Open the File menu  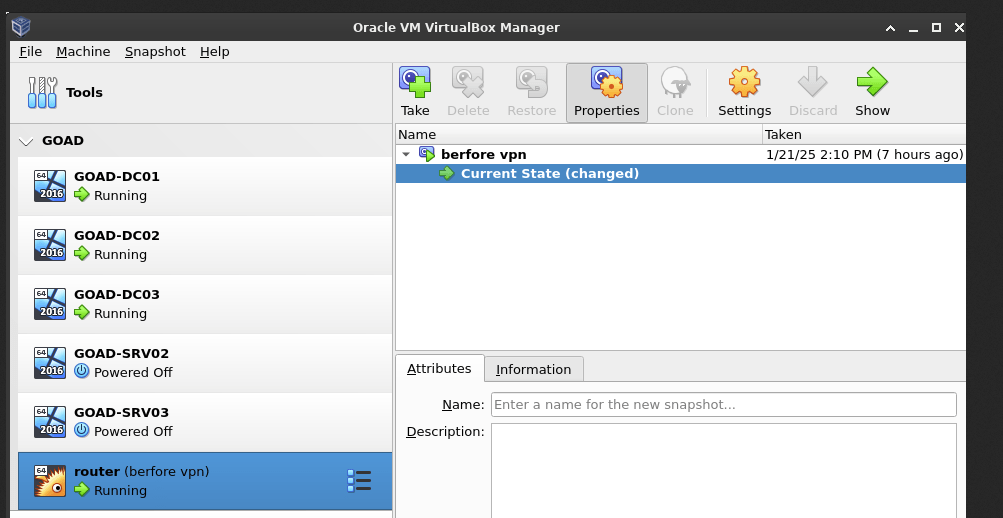30,52
